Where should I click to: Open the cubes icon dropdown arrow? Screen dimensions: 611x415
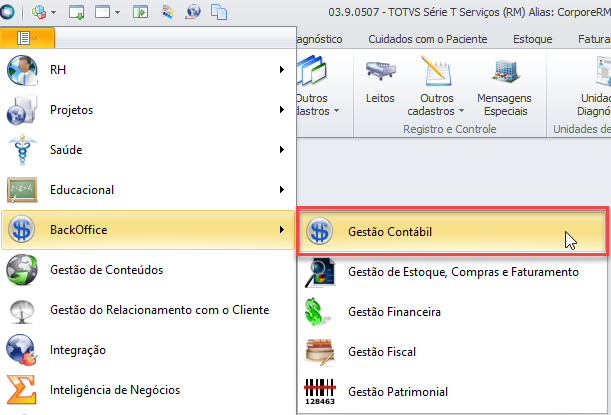point(54,12)
